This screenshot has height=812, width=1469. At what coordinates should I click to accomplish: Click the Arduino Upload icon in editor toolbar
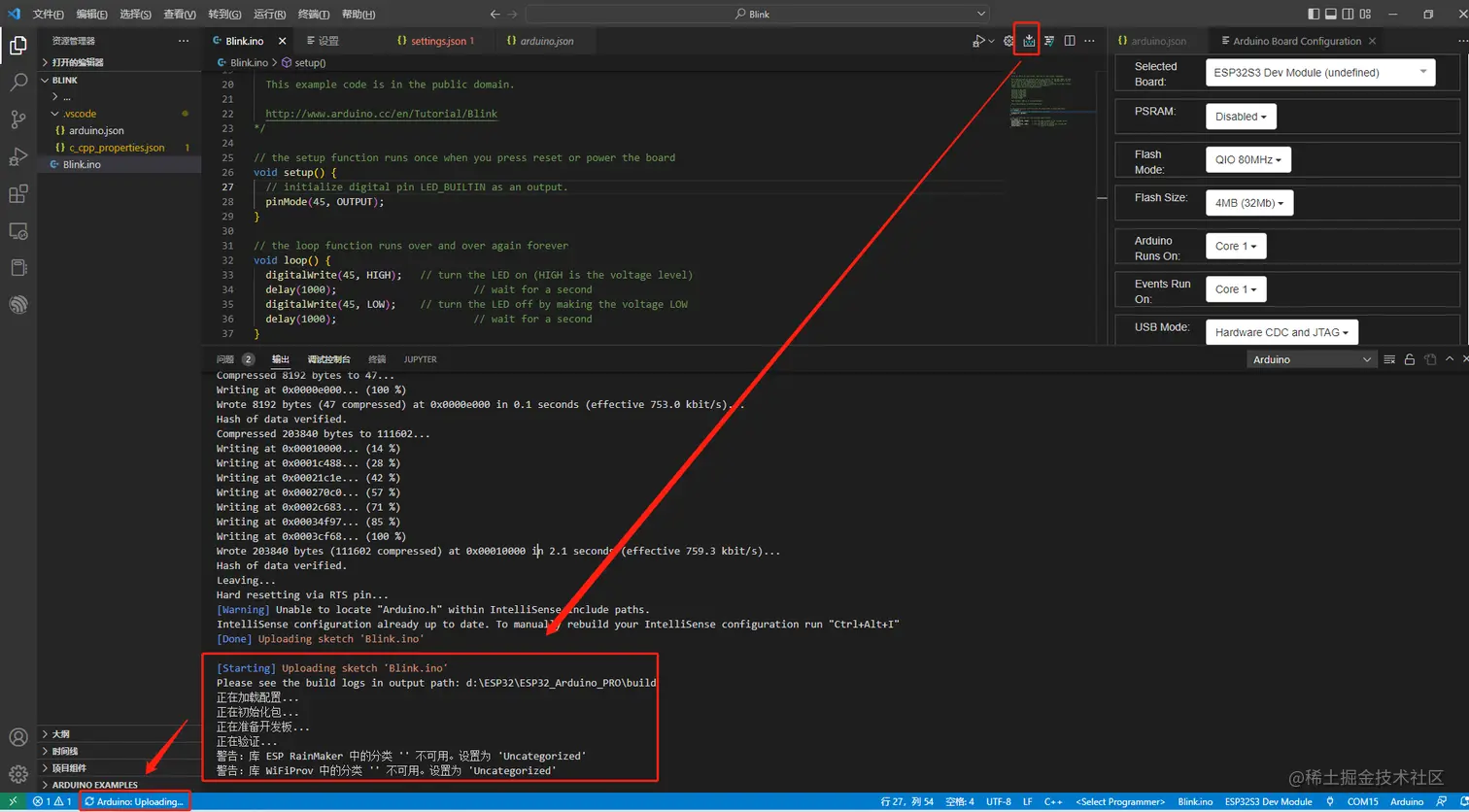point(1028,41)
